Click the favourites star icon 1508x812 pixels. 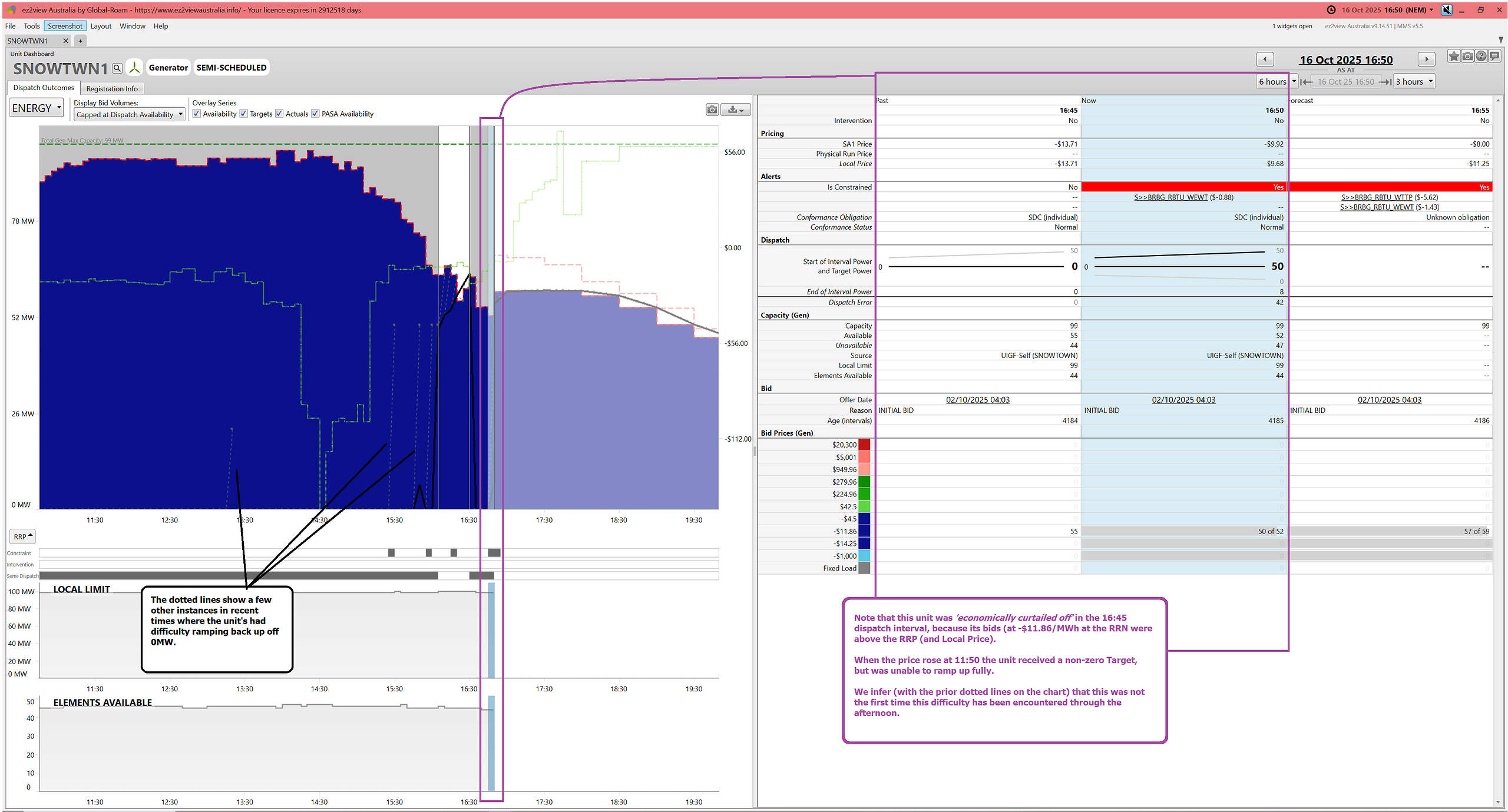tap(1454, 57)
